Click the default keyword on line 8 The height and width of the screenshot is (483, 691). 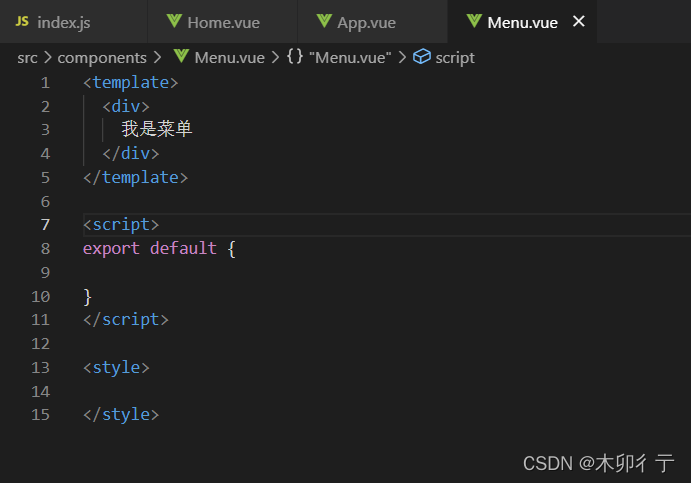[183, 248]
